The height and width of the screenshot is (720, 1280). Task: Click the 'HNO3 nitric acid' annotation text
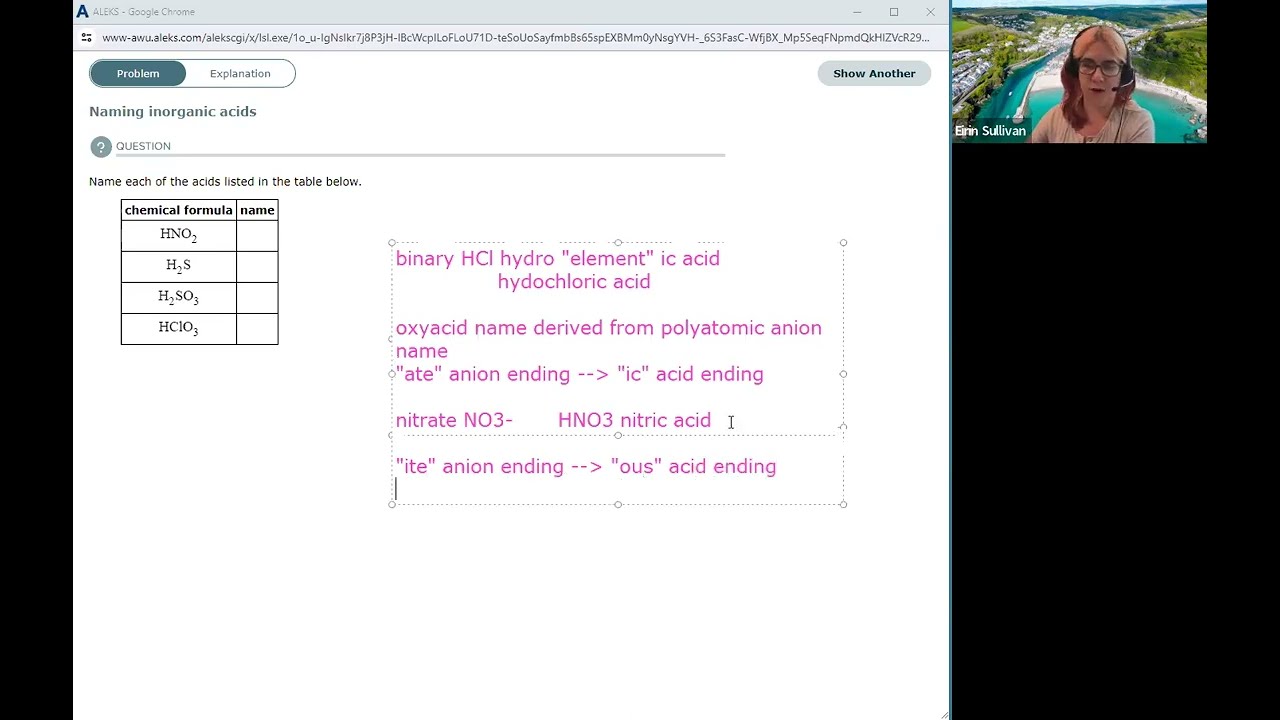click(634, 420)
